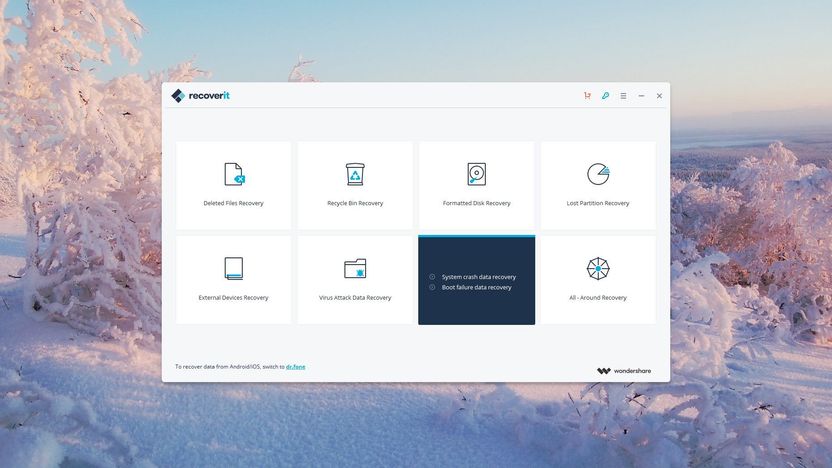This screenshot has height=468, width=832.
Task: Open Virus Attack Data Recovery icon
Action: (x=355, y=268)
